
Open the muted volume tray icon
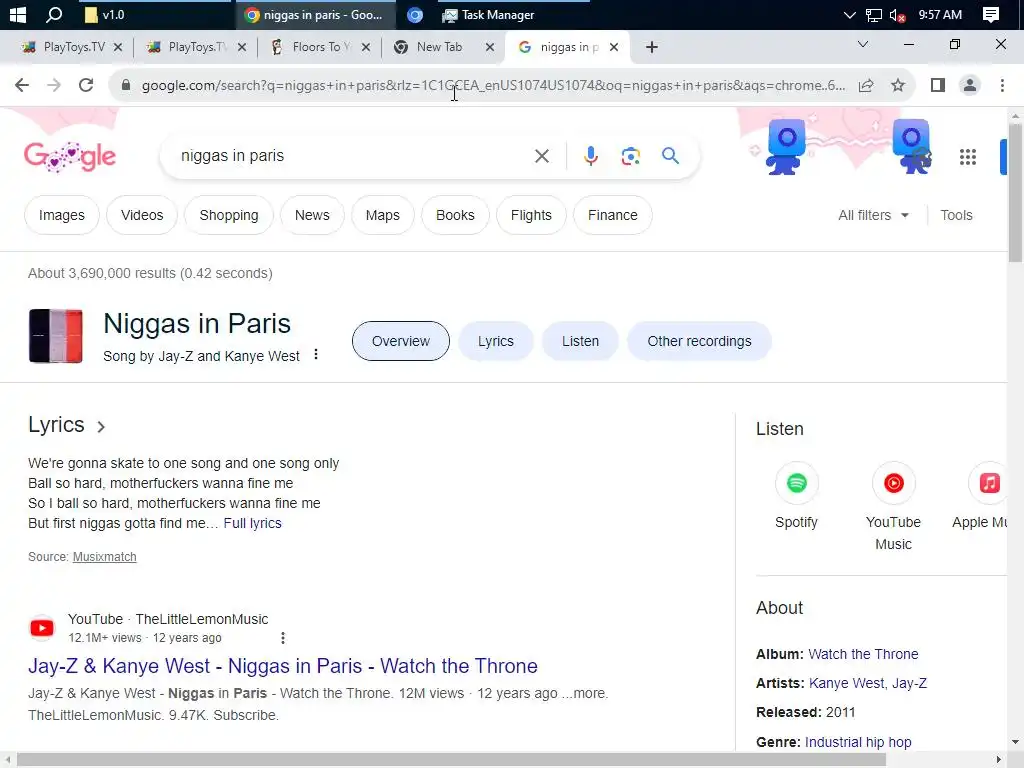click(x=897, y=15)
